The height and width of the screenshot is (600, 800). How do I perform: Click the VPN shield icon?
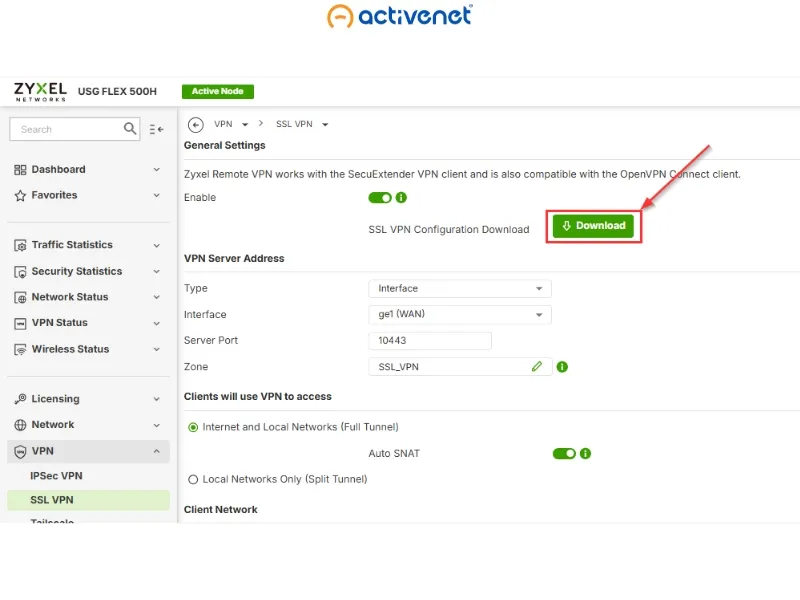20,452
